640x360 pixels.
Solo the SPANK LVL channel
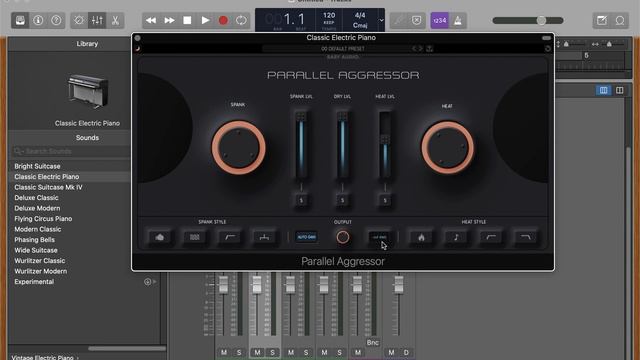(301, 200)
